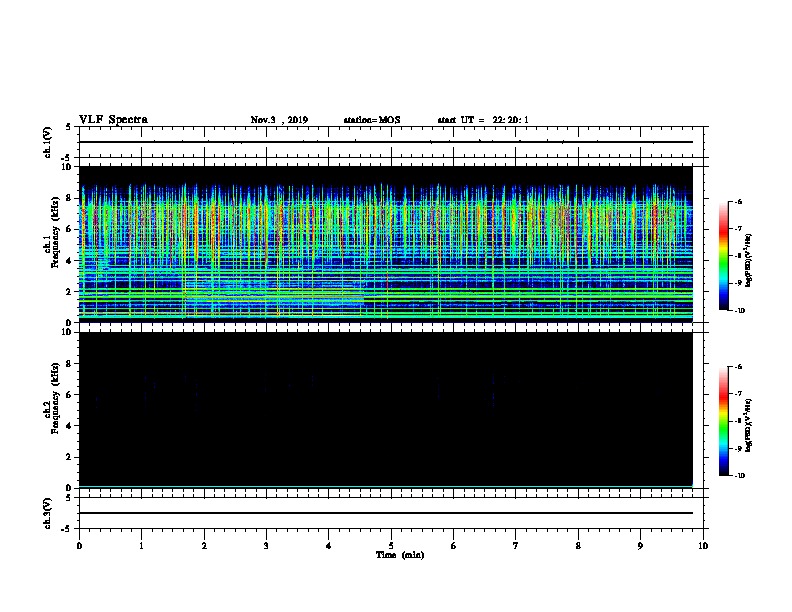
Task: Click inside the ch.1 colorful spectrogram panel
Action: click(386, 244)
